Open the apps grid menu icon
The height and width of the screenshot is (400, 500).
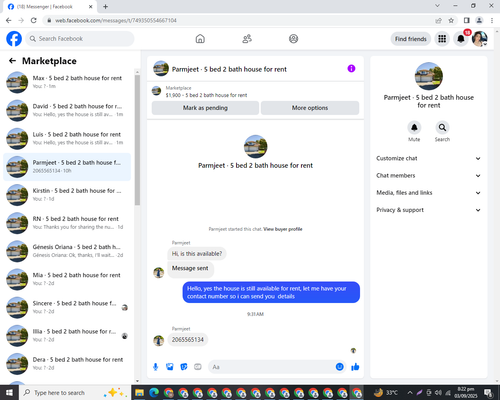coord(442,39)
